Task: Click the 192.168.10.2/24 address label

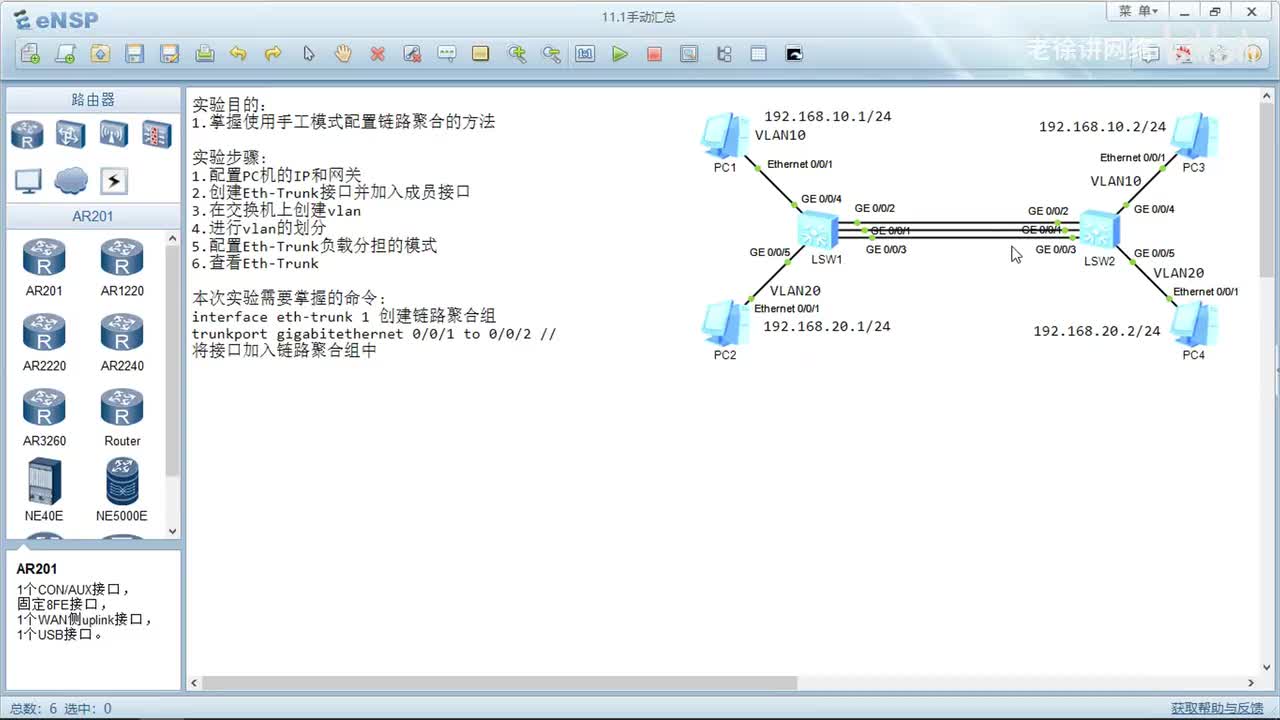Action: point(1103,127)
